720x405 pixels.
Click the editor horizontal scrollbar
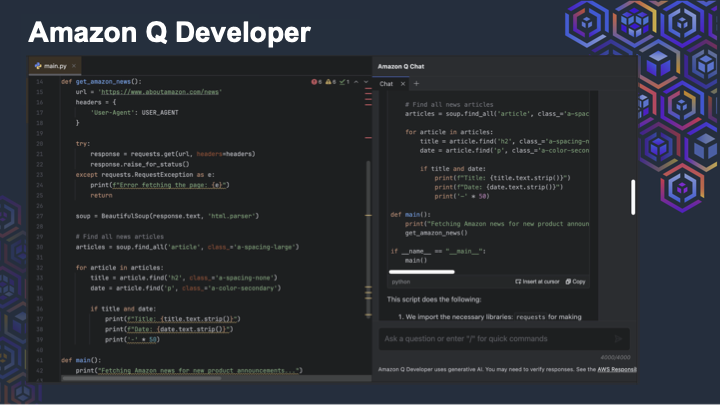click(x=141, y=378)
